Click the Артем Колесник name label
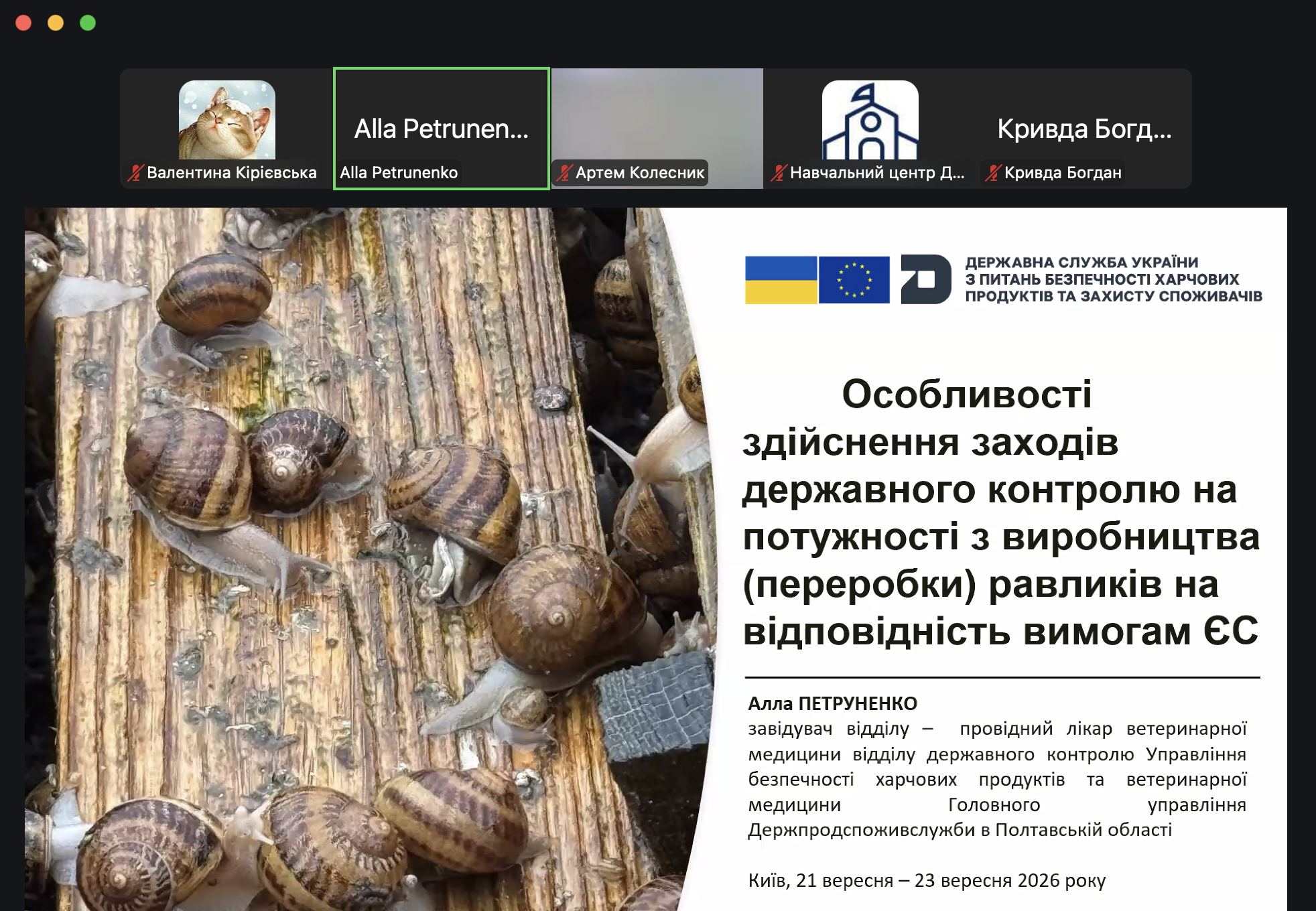The height and width of the screenshot is (911, 1316). coord(640,173)
